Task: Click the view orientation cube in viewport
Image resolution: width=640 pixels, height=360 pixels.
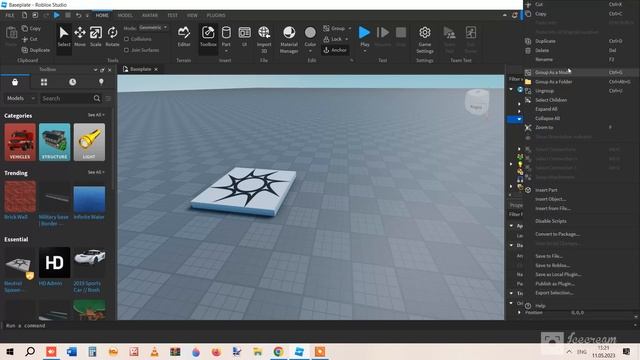Action: tap(476, 101)
